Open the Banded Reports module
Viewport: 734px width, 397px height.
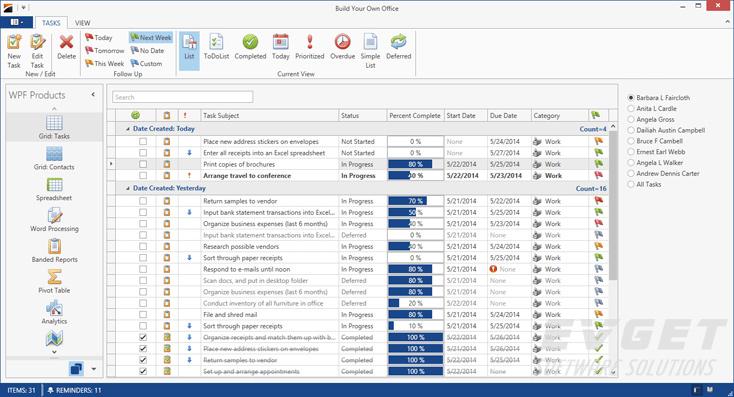(x=54, y=250)
